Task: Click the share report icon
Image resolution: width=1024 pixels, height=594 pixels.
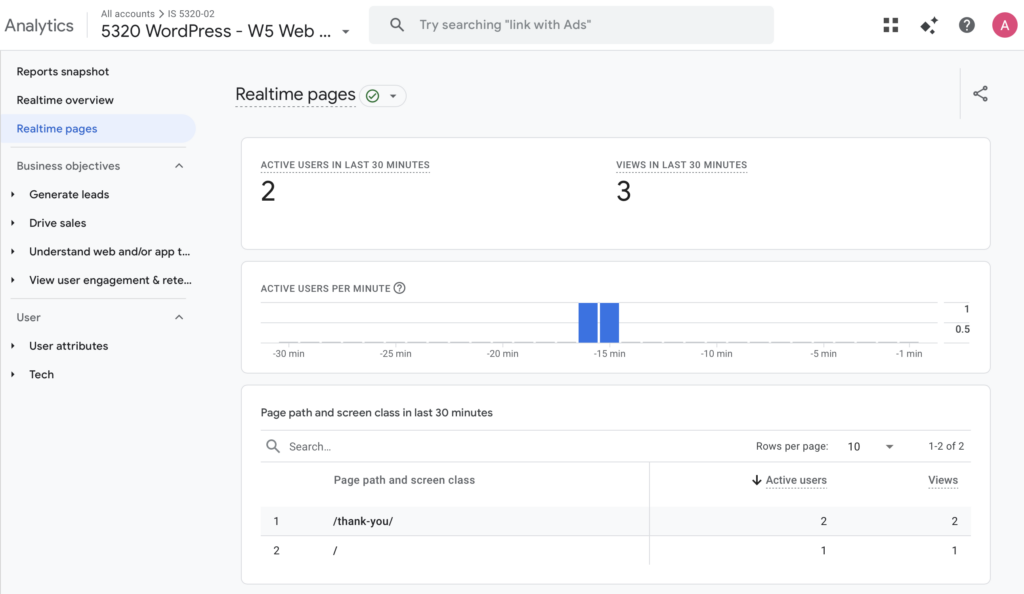Action: click(x=980, y=94)
